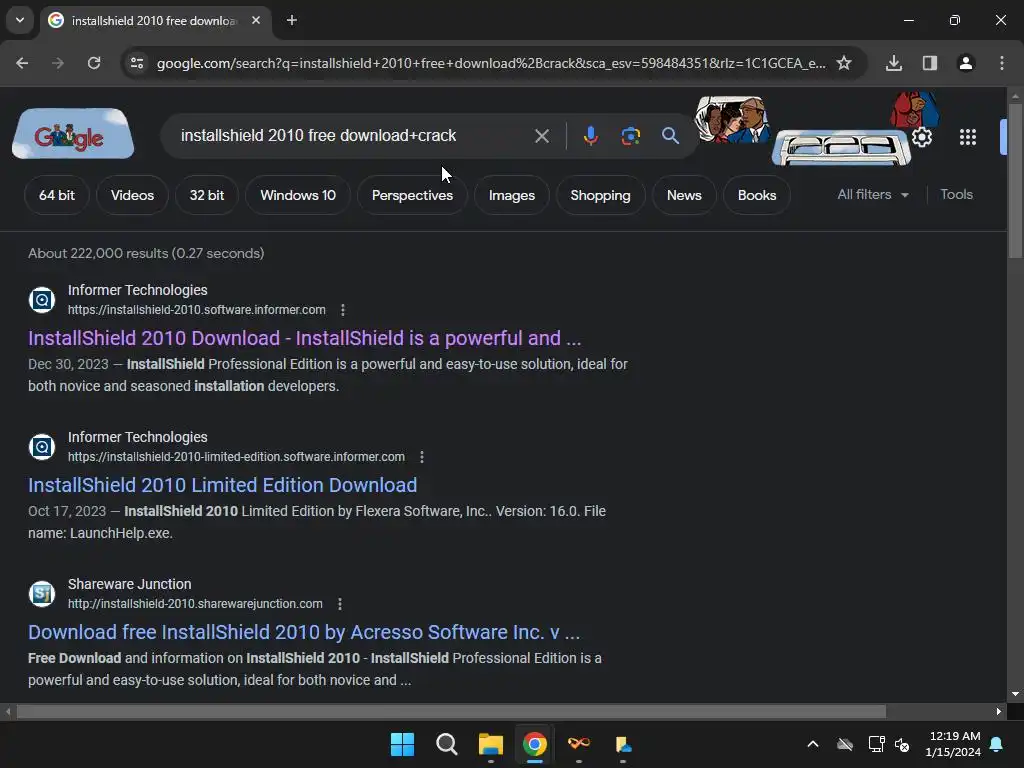Click the Google Doodle logo
This screenshot has height=768, width=1024.
coord(73,134)
